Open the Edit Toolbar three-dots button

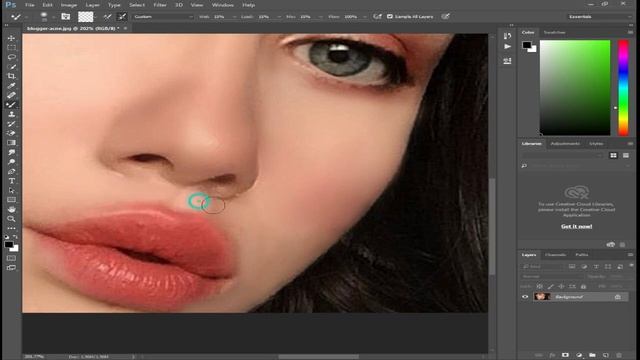tap(11, 228)
